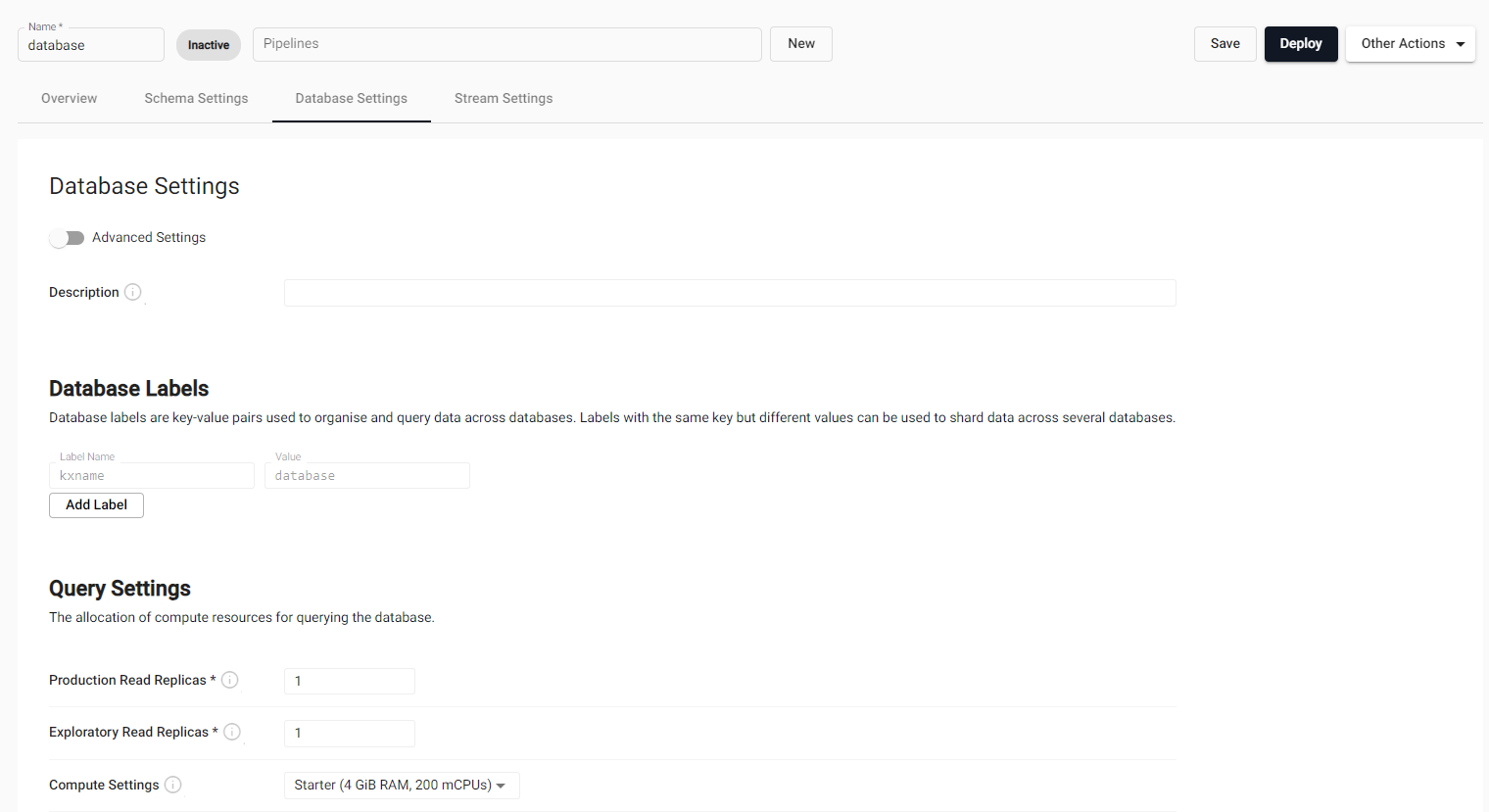Click the Exploratory Read Replicas info icon
Image resolution: width=1489 pixels, height=812 pixels.
coord(232,732)
